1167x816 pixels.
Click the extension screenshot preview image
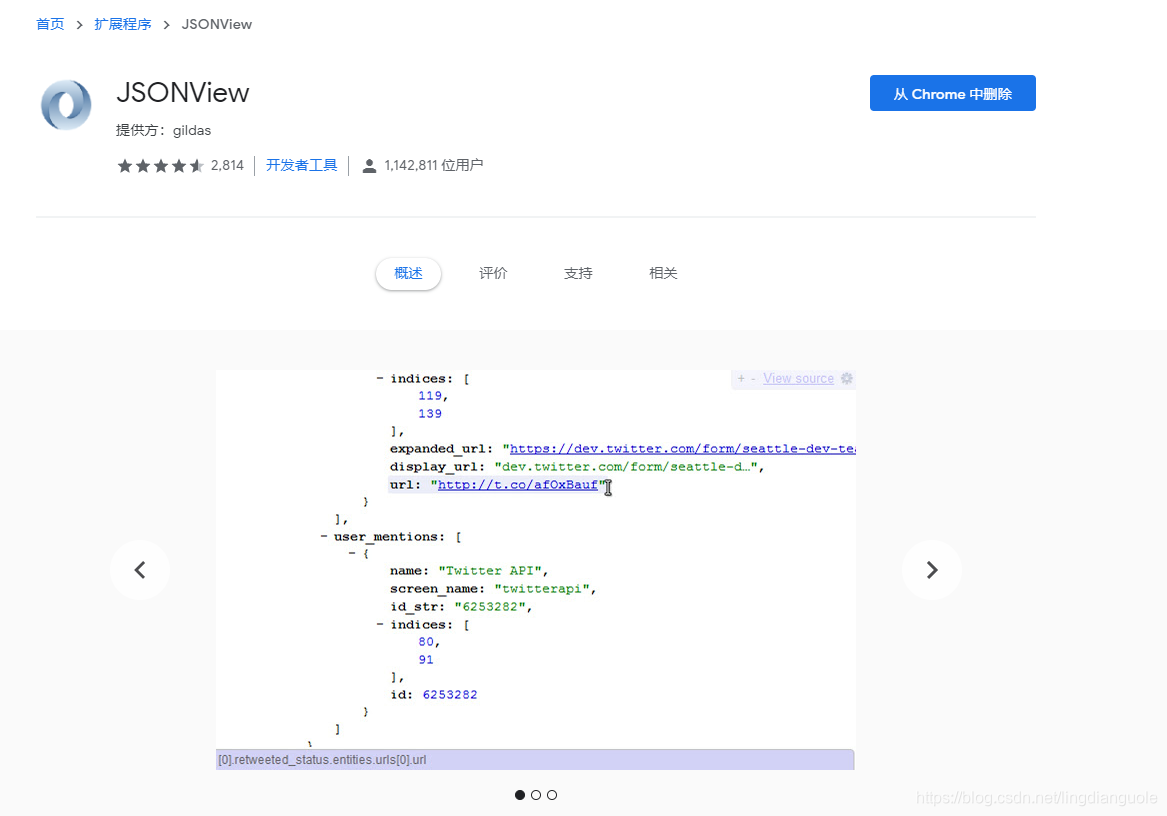pos(536,570)
